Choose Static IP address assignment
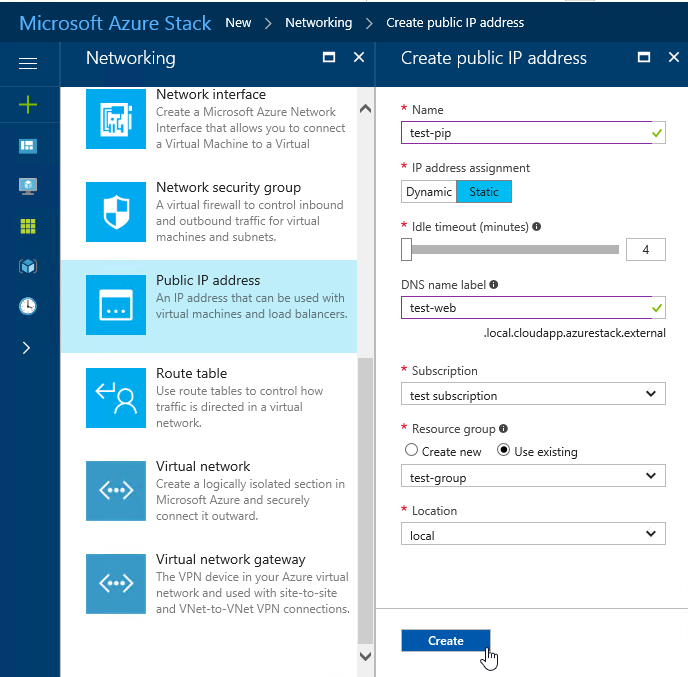The image size is (688, 677). point(484,192)
